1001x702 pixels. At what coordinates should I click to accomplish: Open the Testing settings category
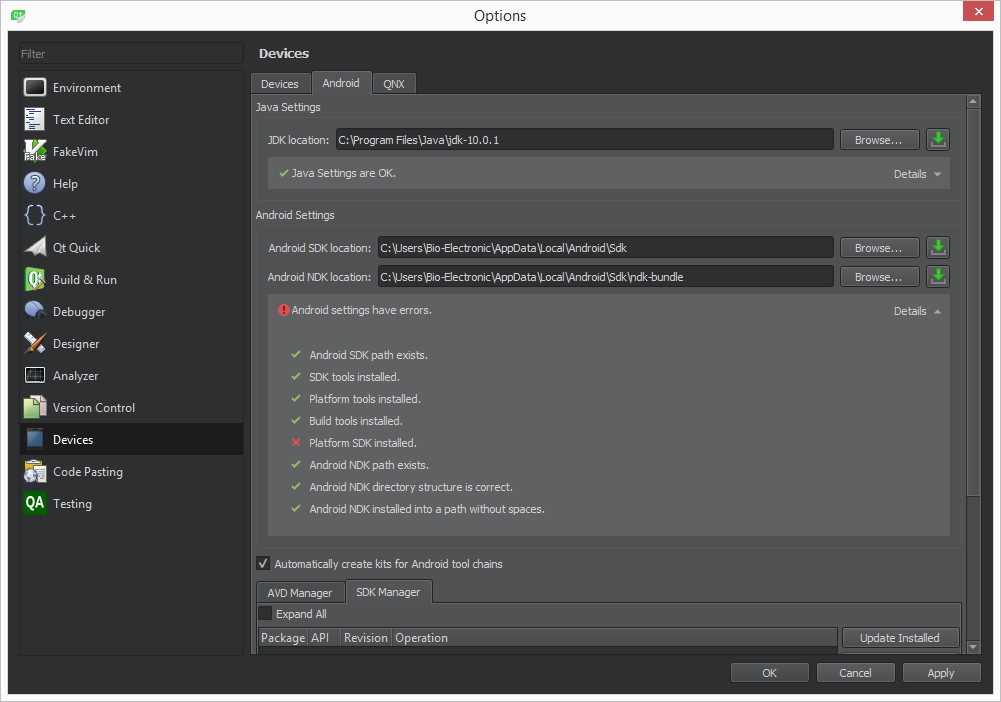point(72,504)
